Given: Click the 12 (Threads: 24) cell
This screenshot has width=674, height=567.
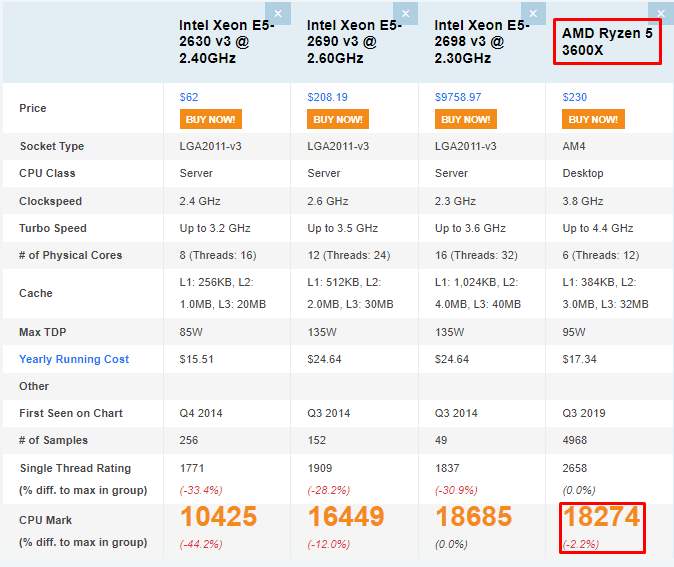Looking at the screenshot, I should (349, 255).
